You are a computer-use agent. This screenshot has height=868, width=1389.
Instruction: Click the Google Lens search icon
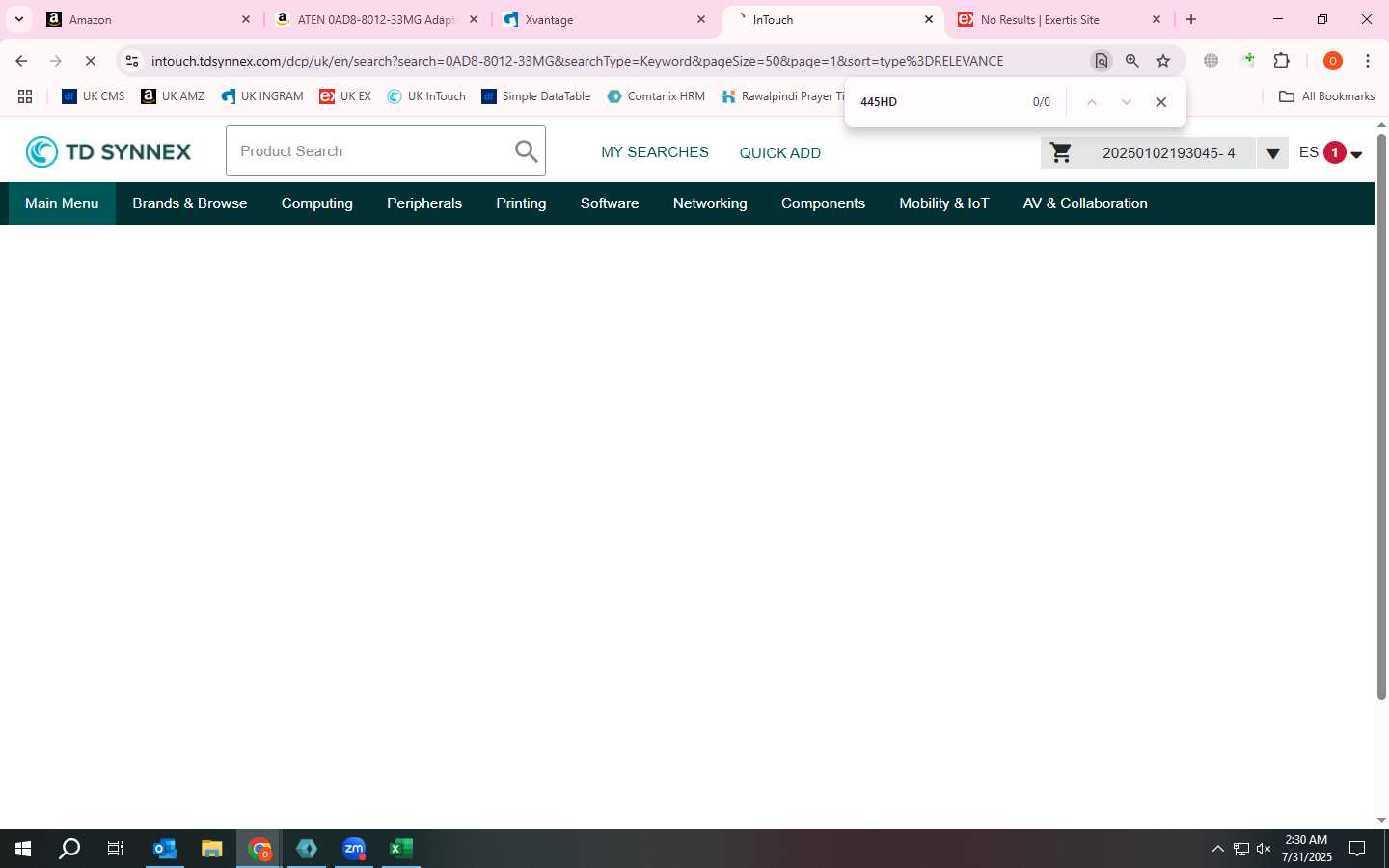[x=1101, y=61]
